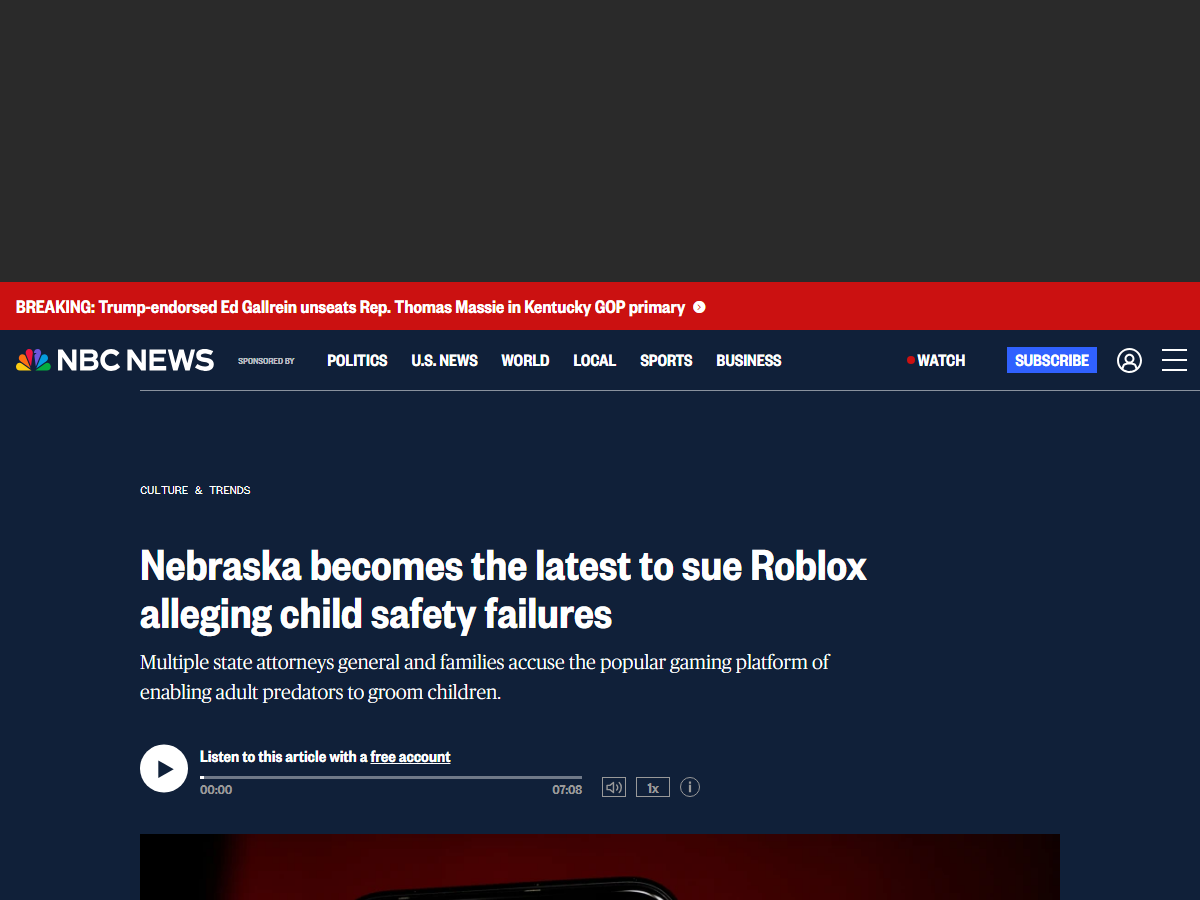Change playback speed from 1x
The height and width of the screenshot is (900, 1200).
(653, 787)
